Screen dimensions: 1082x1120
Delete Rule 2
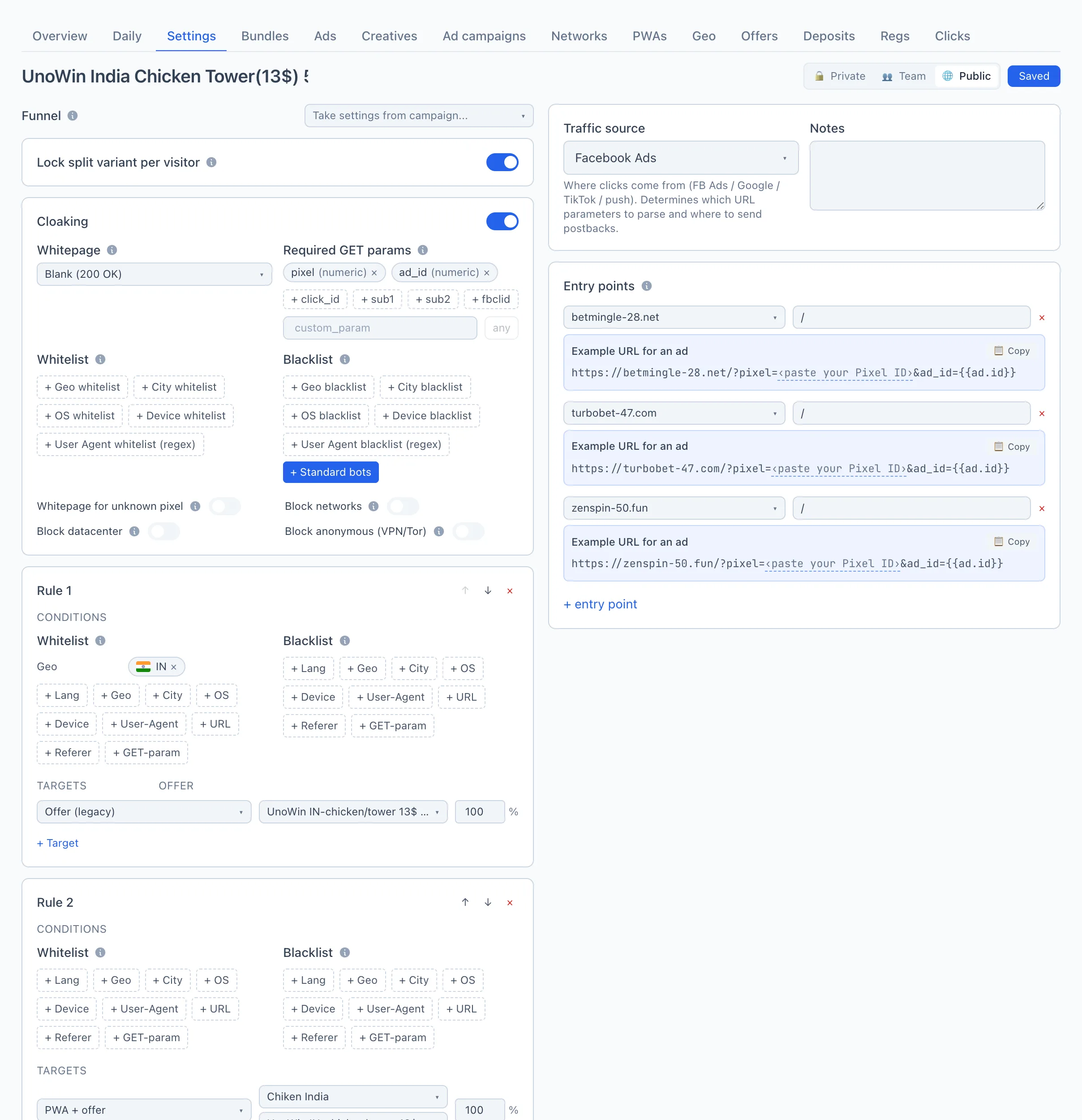pos(510,903)
